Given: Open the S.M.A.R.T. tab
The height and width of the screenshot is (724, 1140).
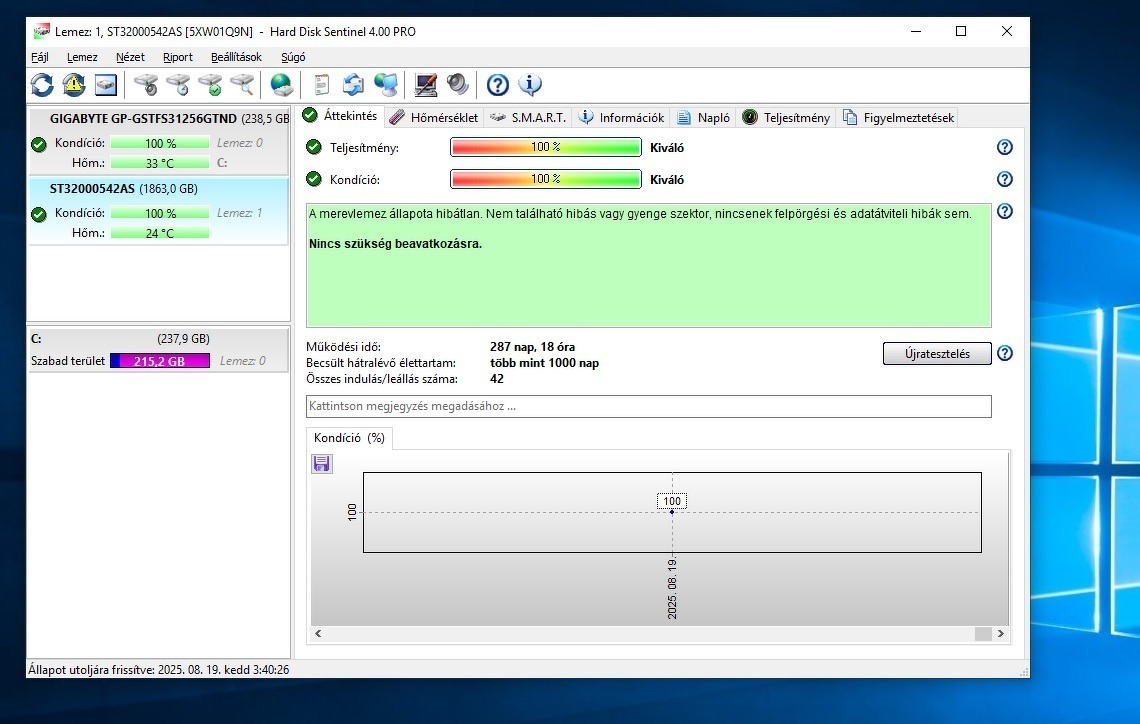Looking at the screenshot, I should click(528, 118).
